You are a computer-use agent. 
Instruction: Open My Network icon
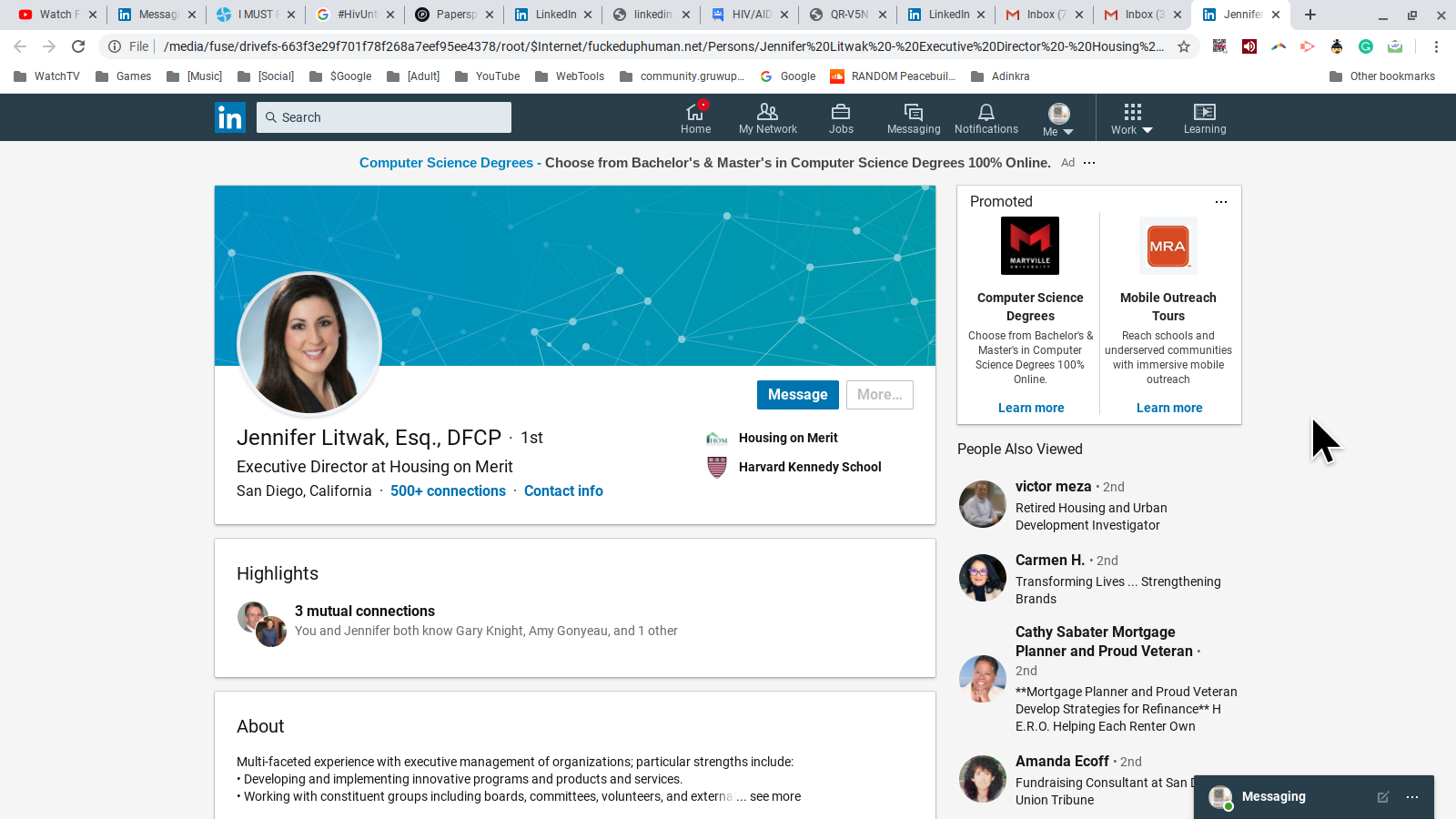[768, 118]
